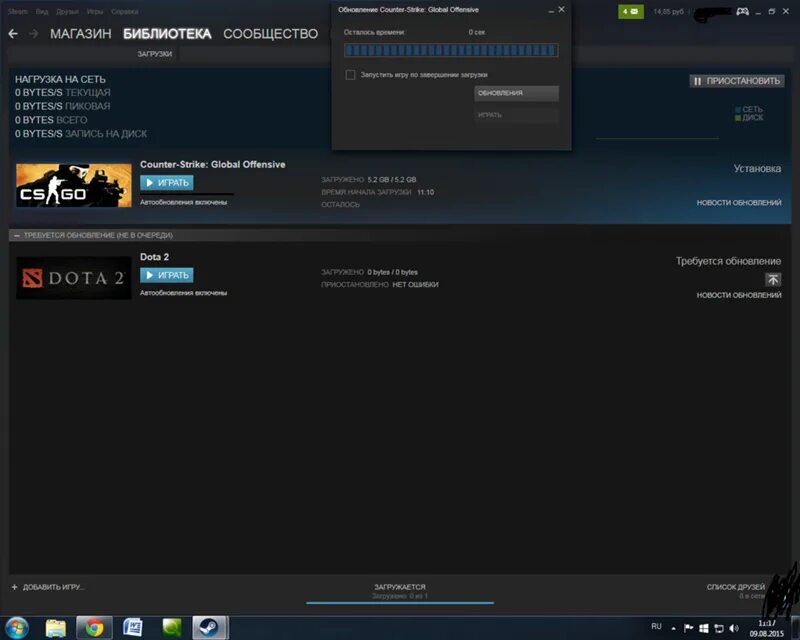800x640 pixels.
Task: Click the Windows update tray icon
Action: [704, 628]
